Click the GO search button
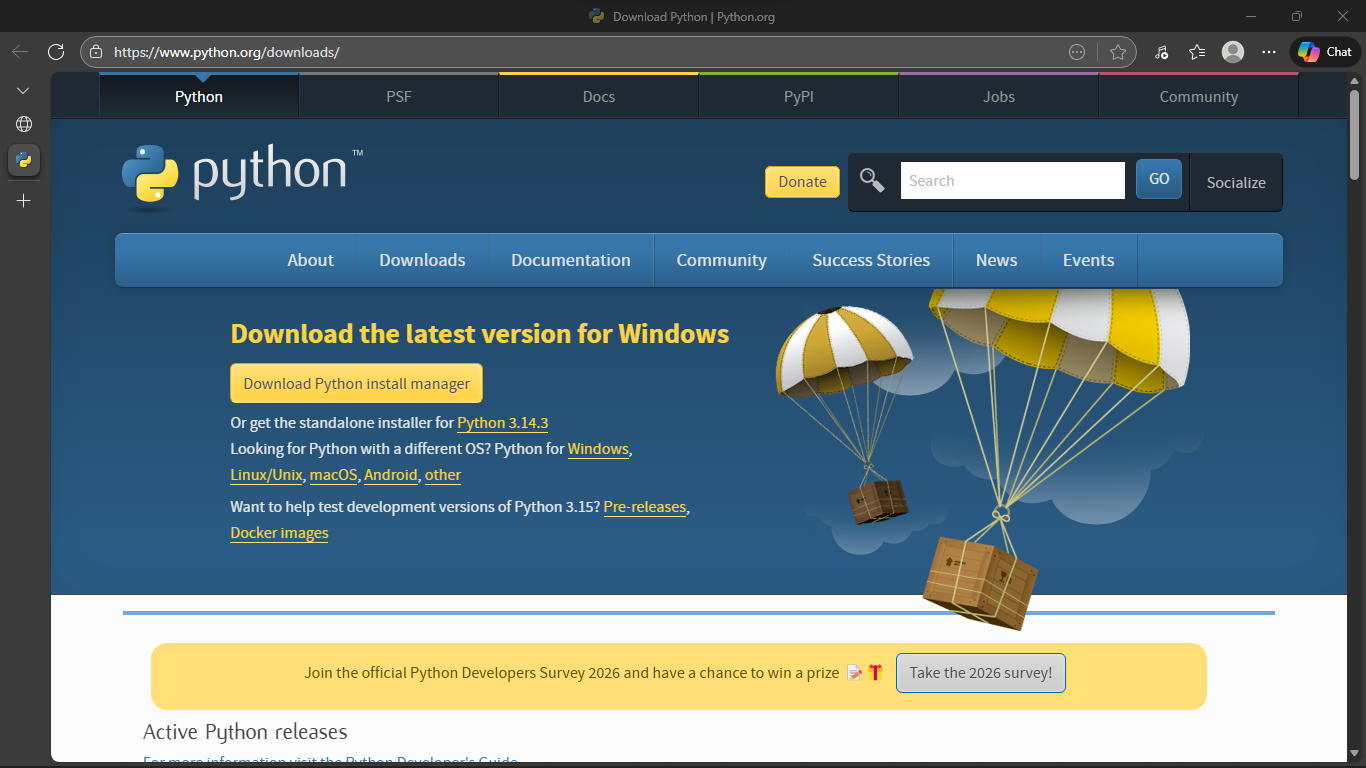This screenshot has height=768, width=1366. [x=1159, y=179]
